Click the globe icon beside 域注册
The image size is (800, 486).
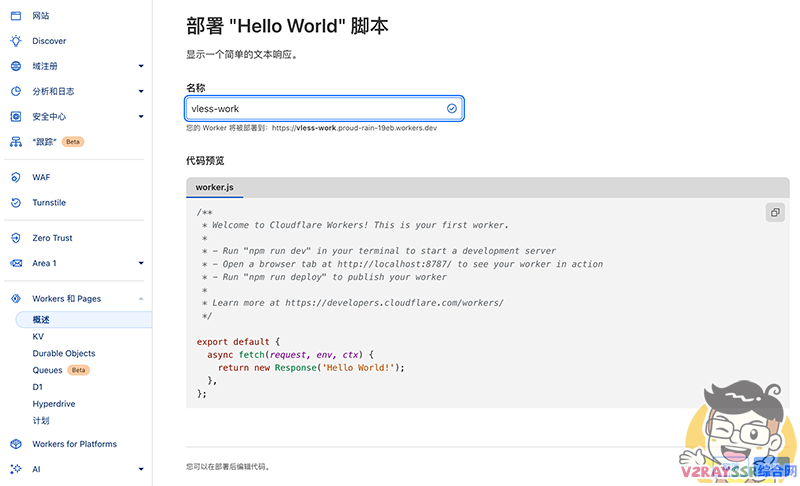15,66
